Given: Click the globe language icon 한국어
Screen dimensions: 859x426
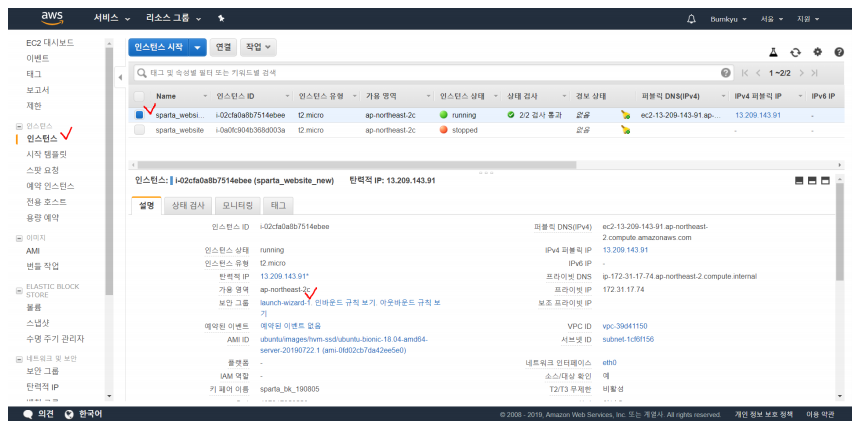Looking at the screenshot, I should click(x=69, y=415).
